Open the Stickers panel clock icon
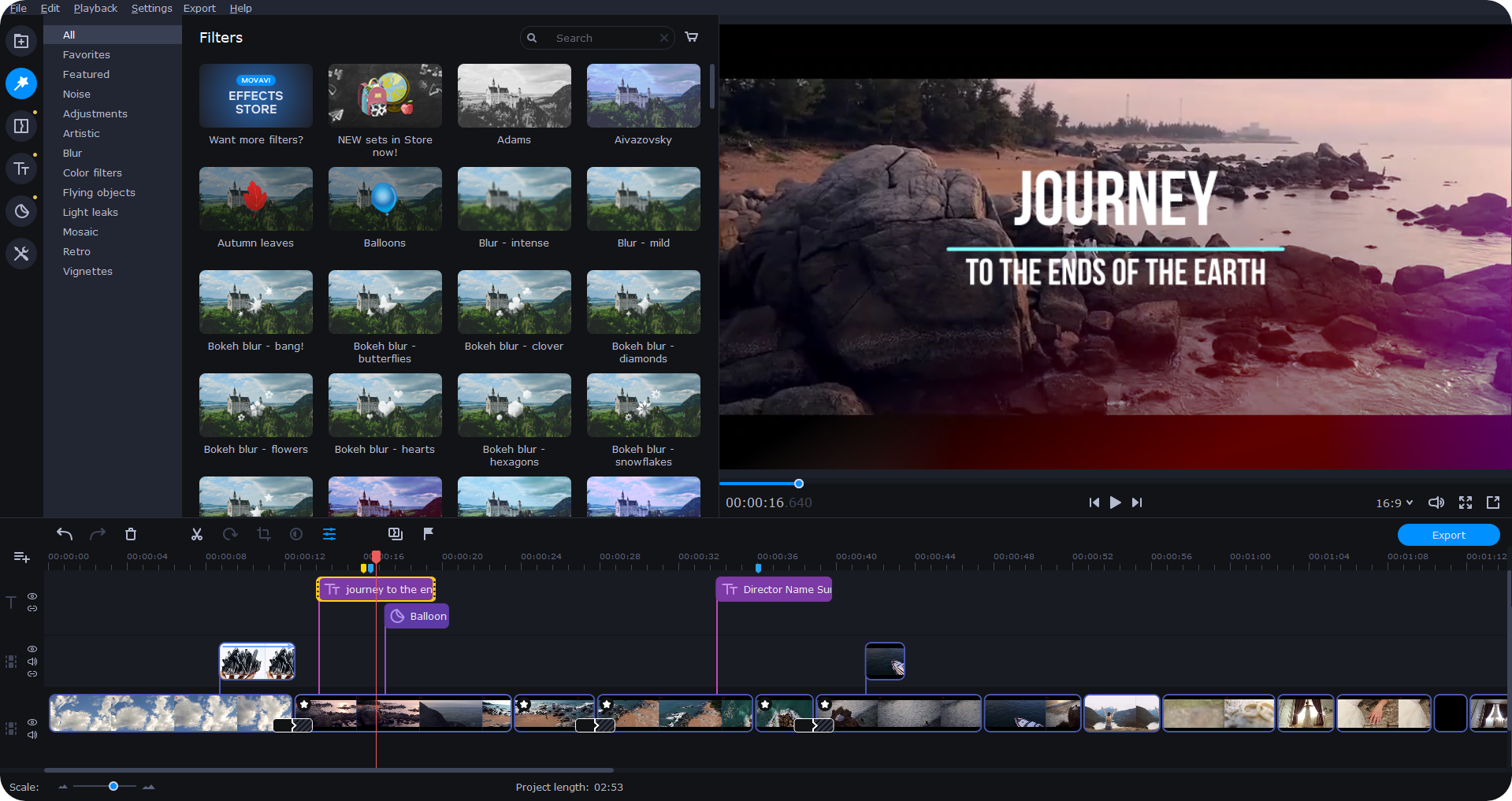The height and width of the screenshot is (801, 1512). tap(21, 211)
